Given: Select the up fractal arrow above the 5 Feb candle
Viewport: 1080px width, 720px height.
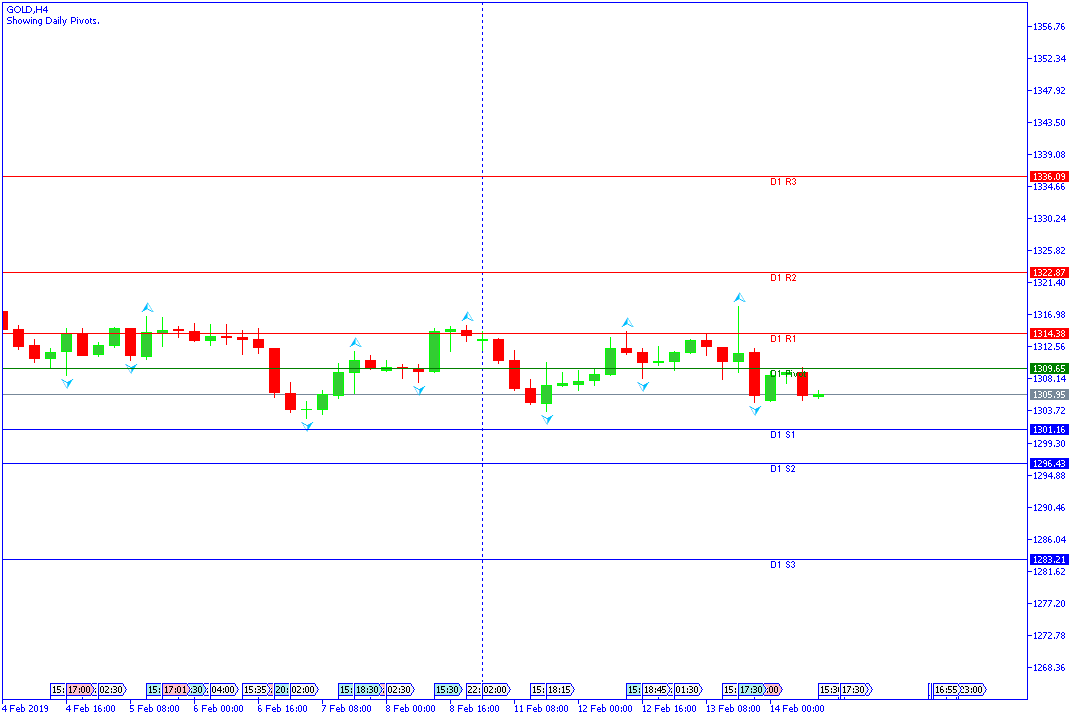Looking at the screenshot, I should [147, 308].
